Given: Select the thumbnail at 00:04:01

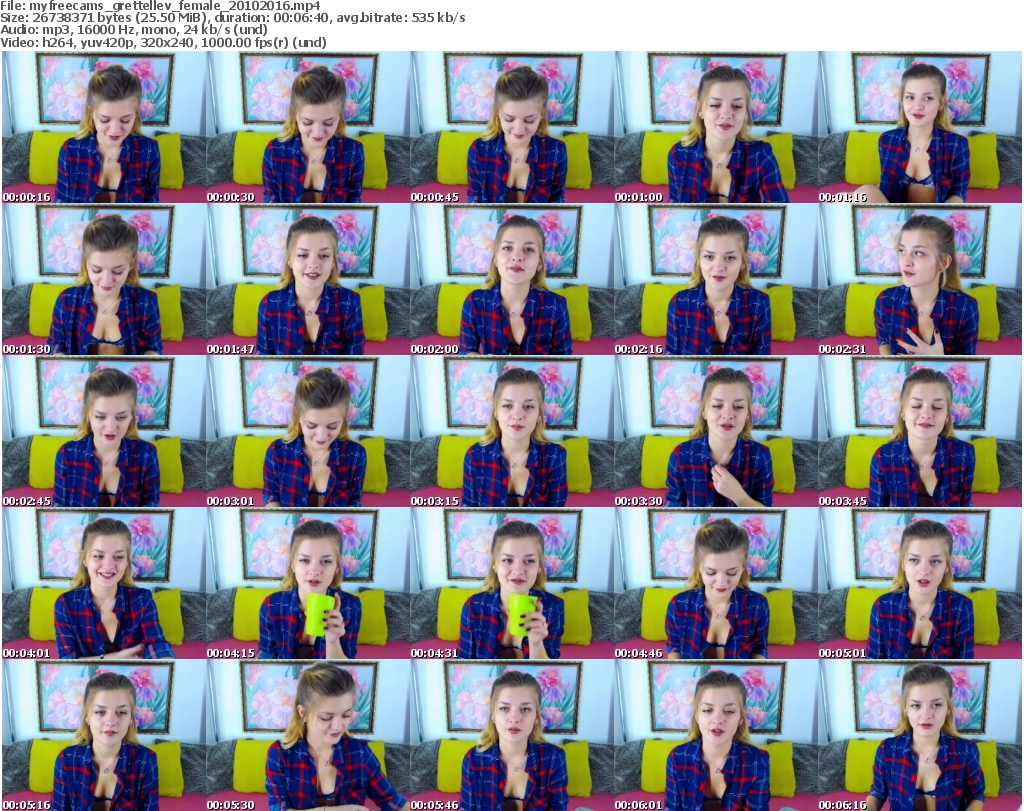Looking at the screenshot, I should (x=103, y=583).
